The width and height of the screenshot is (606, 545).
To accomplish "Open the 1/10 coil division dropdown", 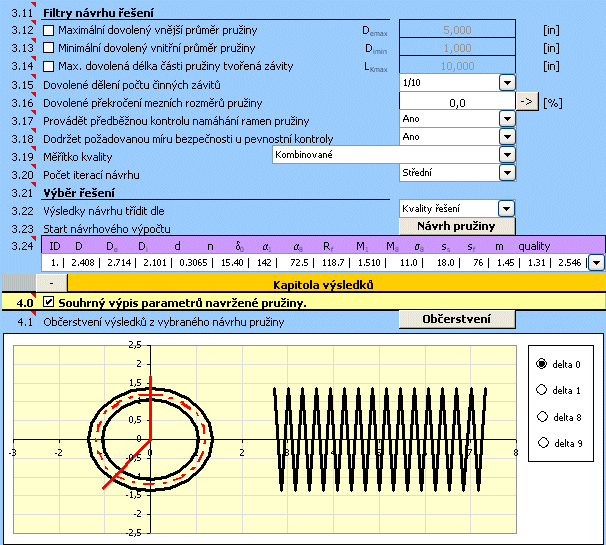I will pos(506,84).
